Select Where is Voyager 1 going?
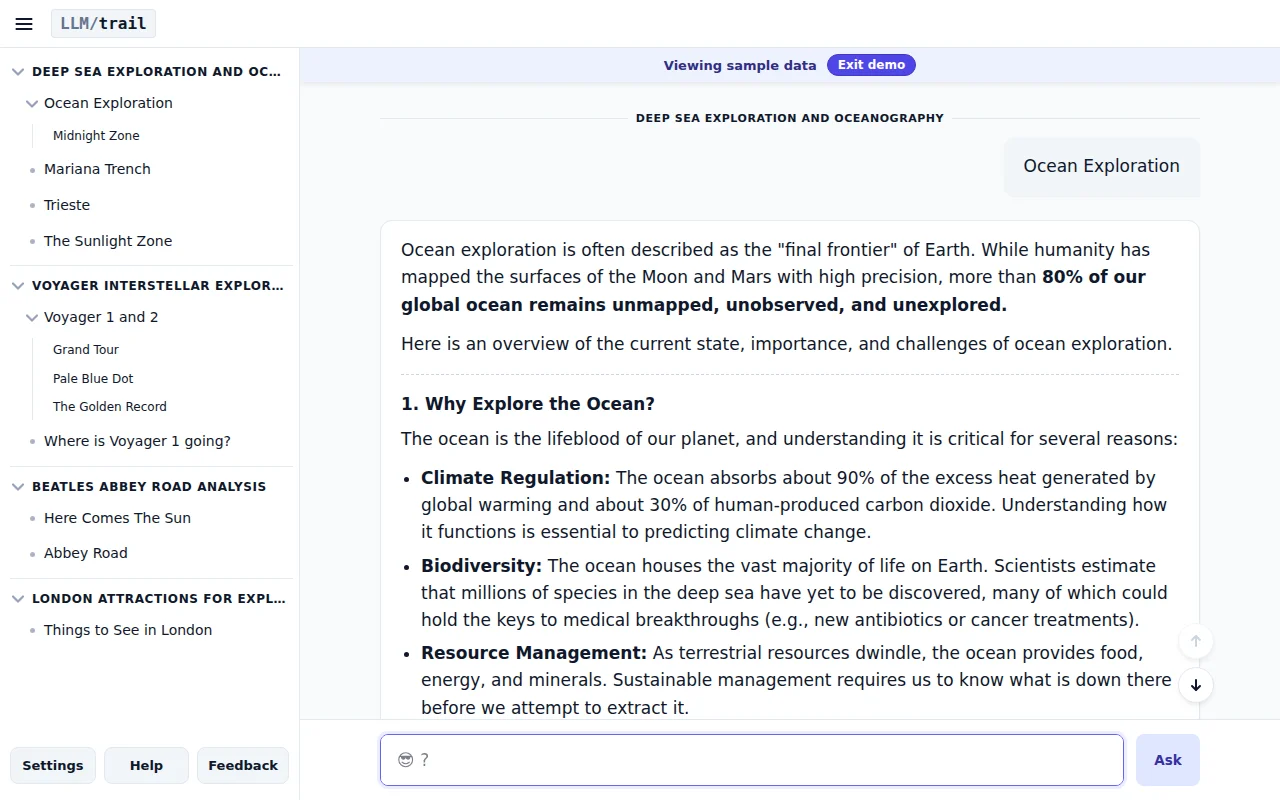Image resolution: width=1280 pixels, height=800 pixels. [x=137, y=441]
